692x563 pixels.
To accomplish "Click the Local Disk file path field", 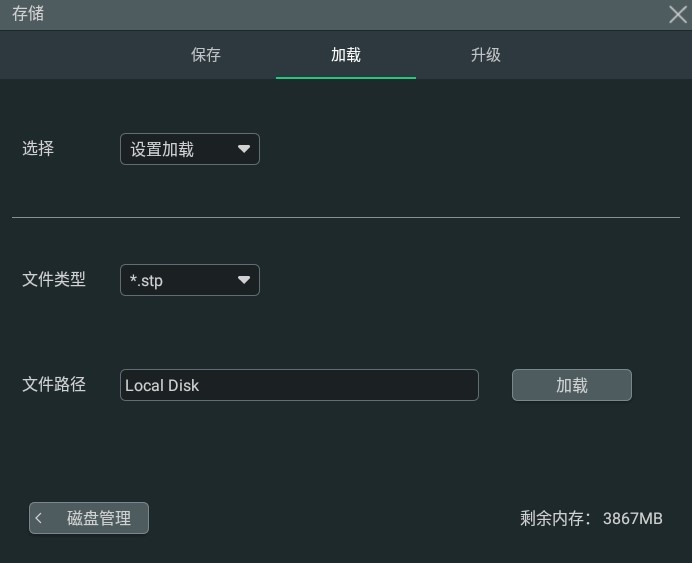I will 299,385.
